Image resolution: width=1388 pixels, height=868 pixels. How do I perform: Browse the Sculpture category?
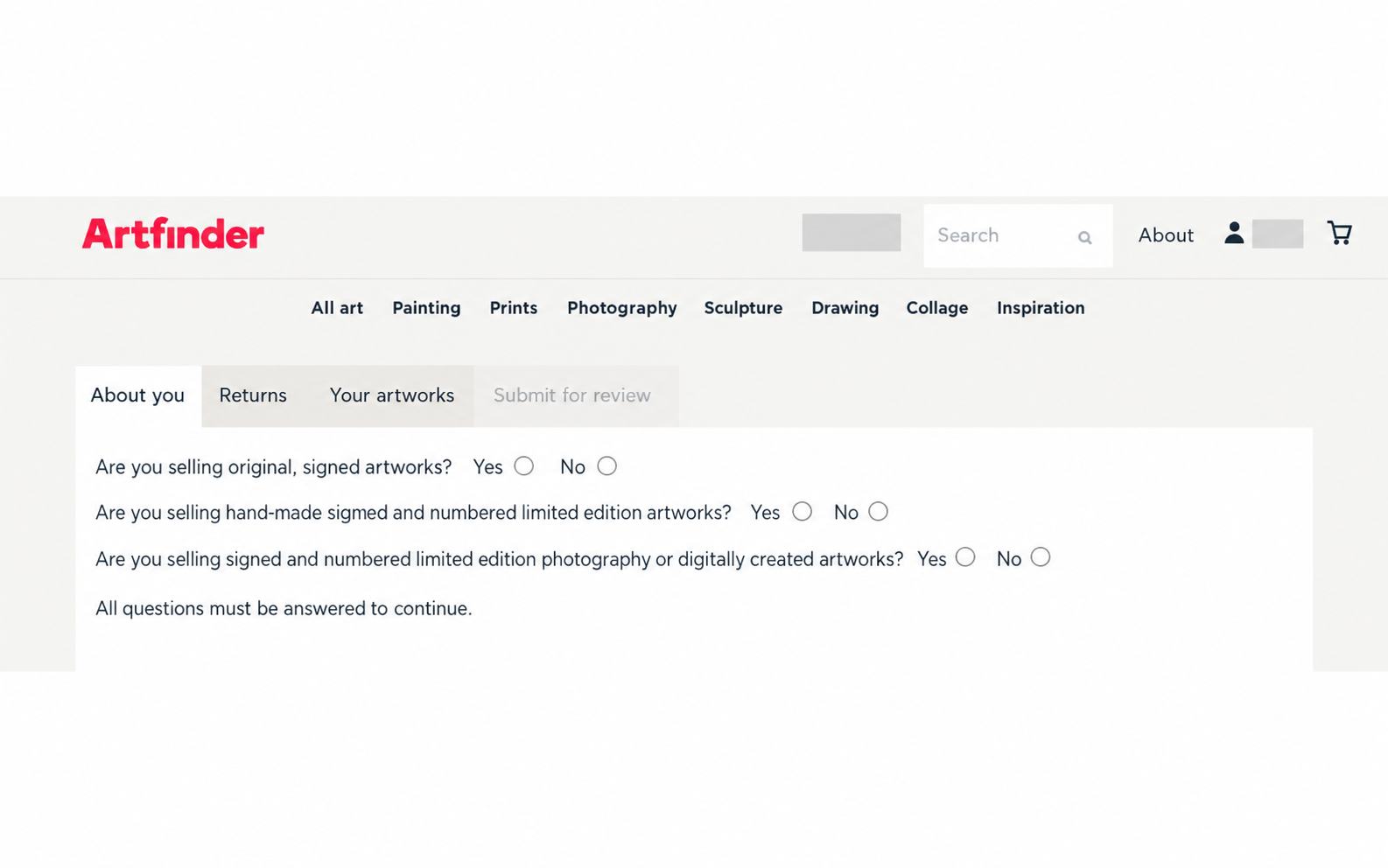743,308
